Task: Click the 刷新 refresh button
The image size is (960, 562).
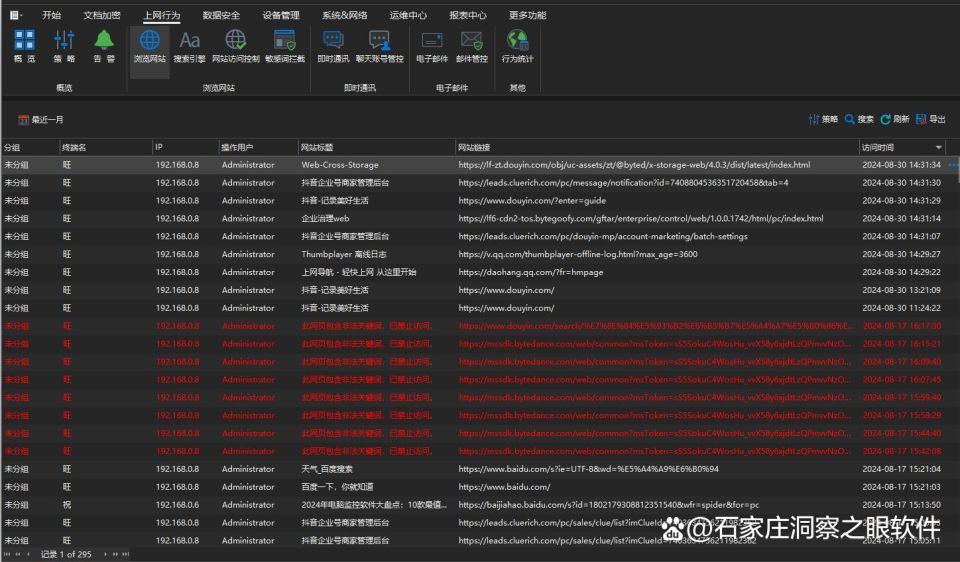Action: pyautogui.click(x=894, y=119)
